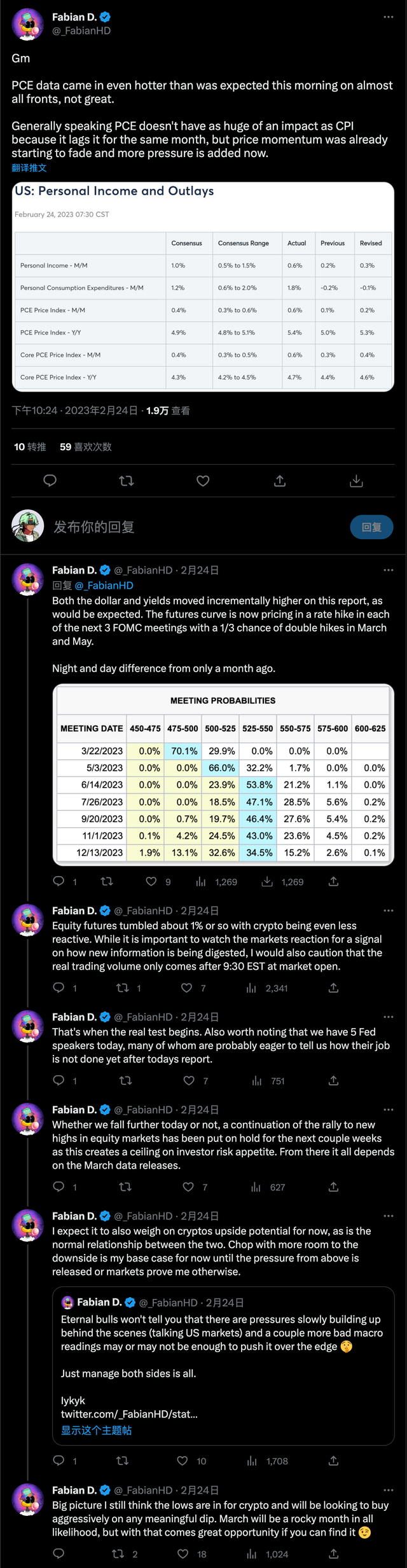Click 显示这个主题帖 show thread link

coord(97,1430)
